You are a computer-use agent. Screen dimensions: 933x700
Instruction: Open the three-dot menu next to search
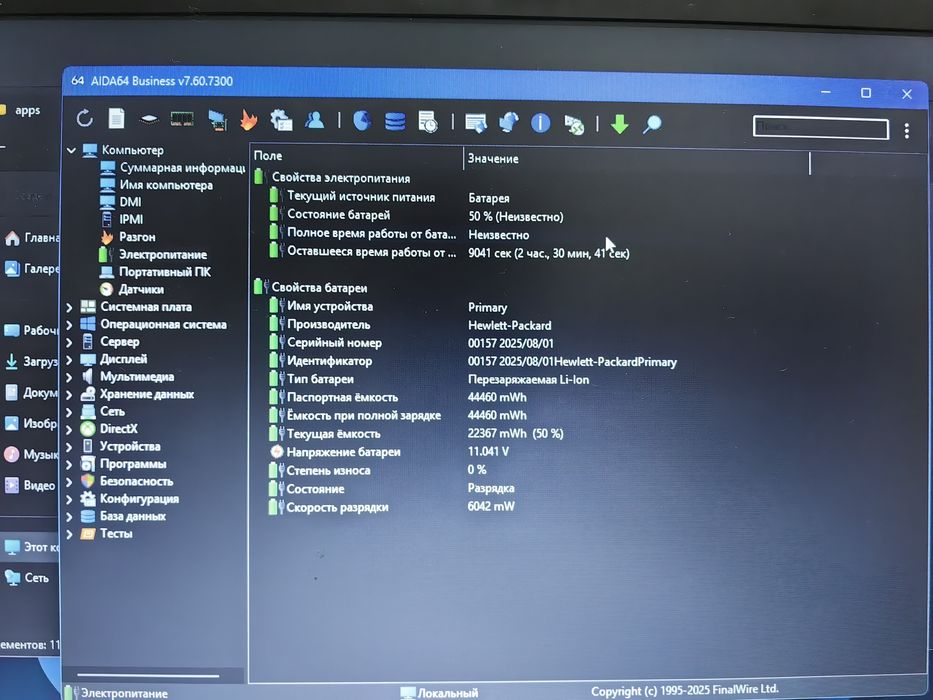coord(907,131)
